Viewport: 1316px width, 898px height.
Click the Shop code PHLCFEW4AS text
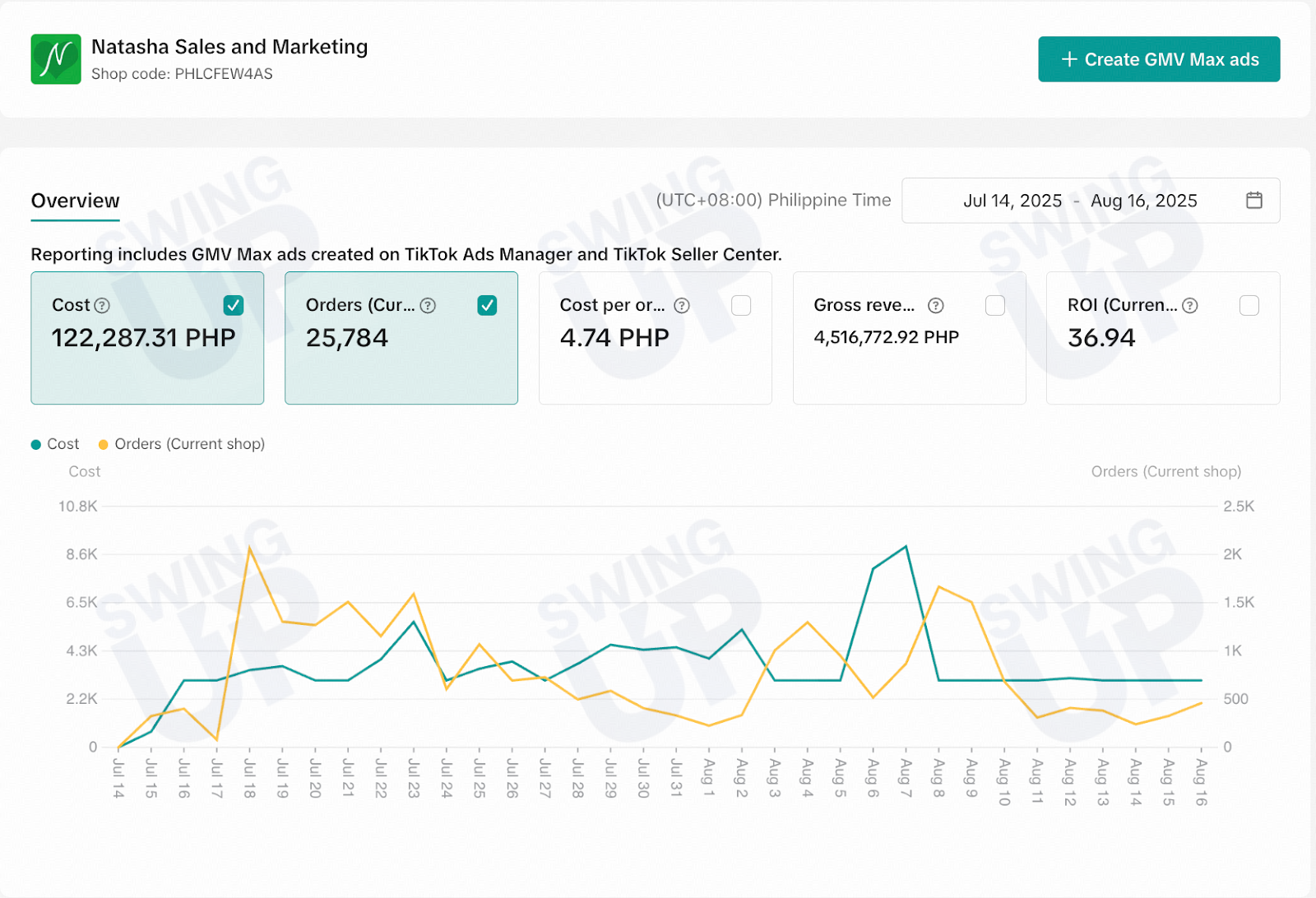tap(182, 74)
